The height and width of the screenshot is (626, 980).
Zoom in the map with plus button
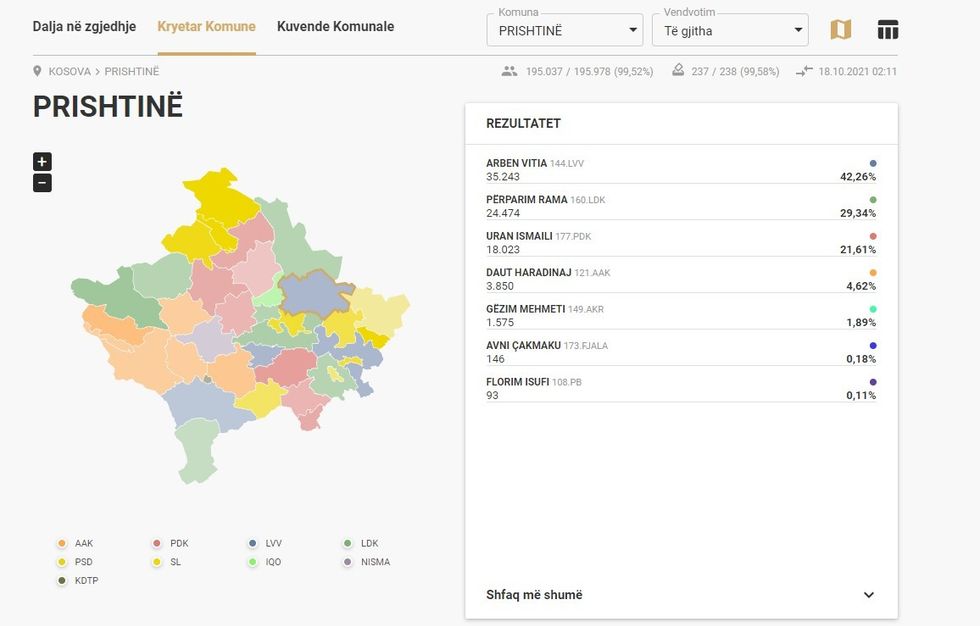pos(42,162)
